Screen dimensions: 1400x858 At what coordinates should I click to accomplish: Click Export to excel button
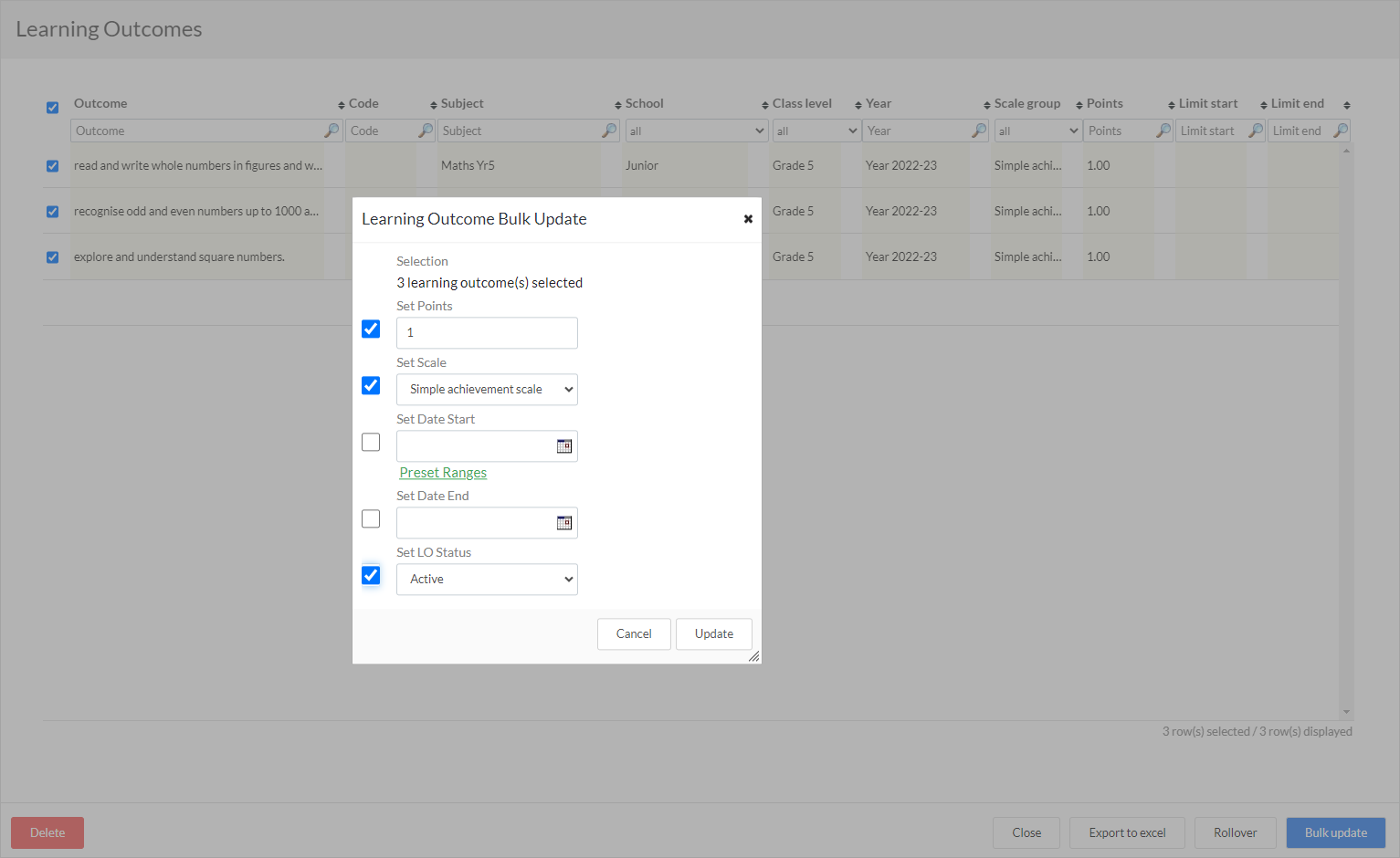pos(1127,833)
